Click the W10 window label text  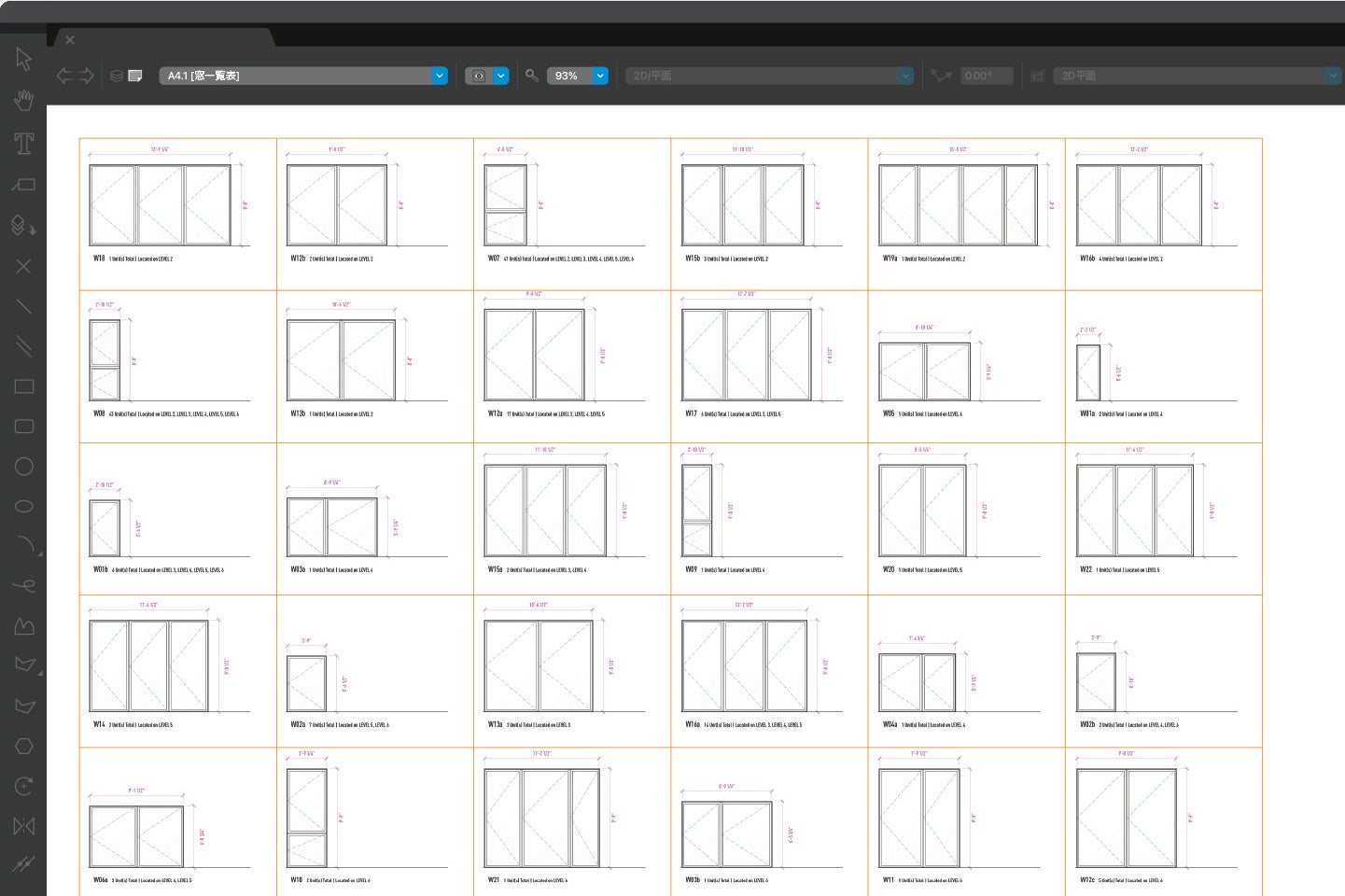tap(296, 880)
